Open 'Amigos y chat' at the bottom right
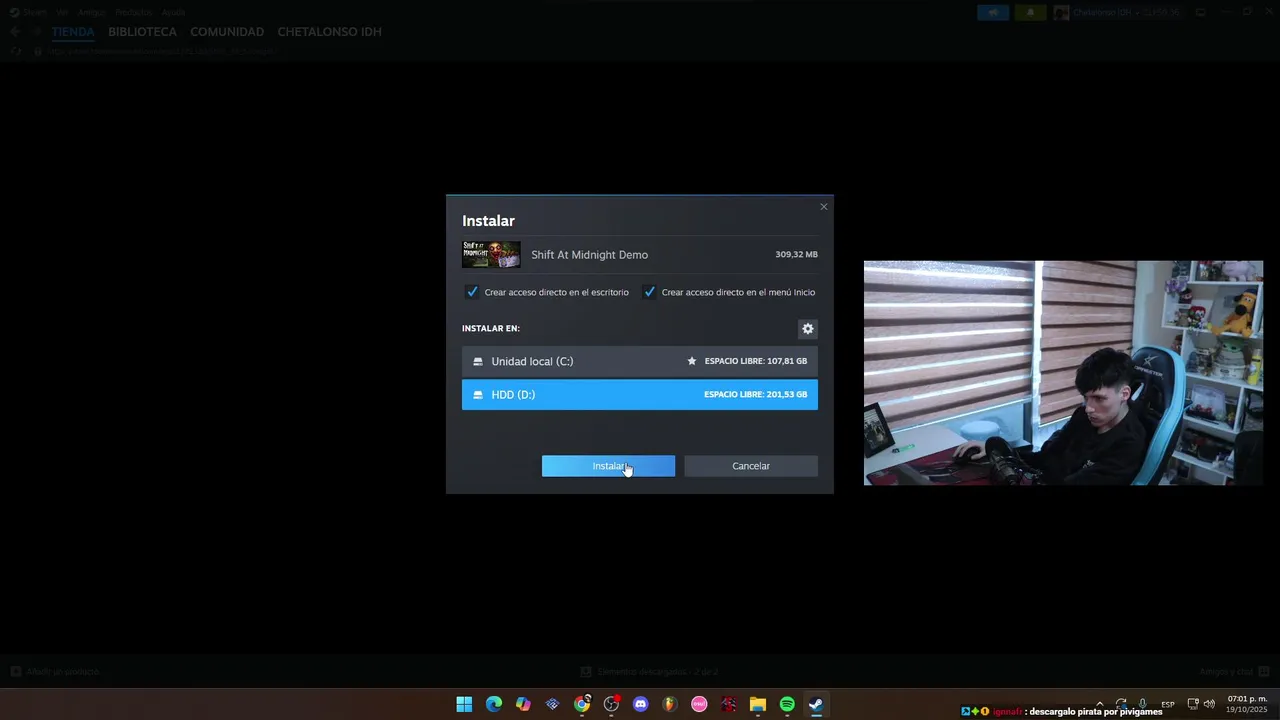 [x=1233, y=672]
